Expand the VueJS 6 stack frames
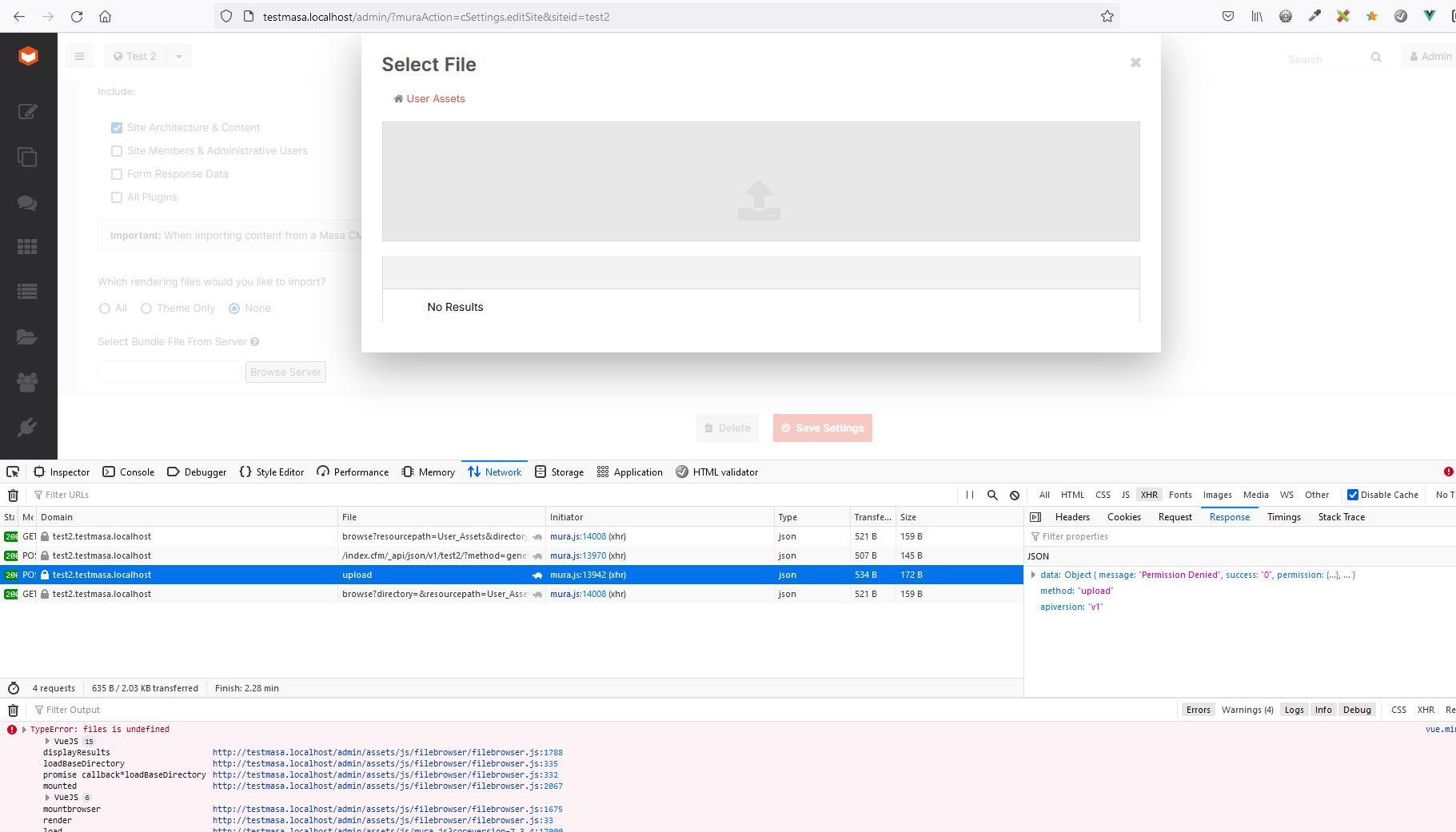This screenshot has width=1456, height=832. tap(48, 797)
